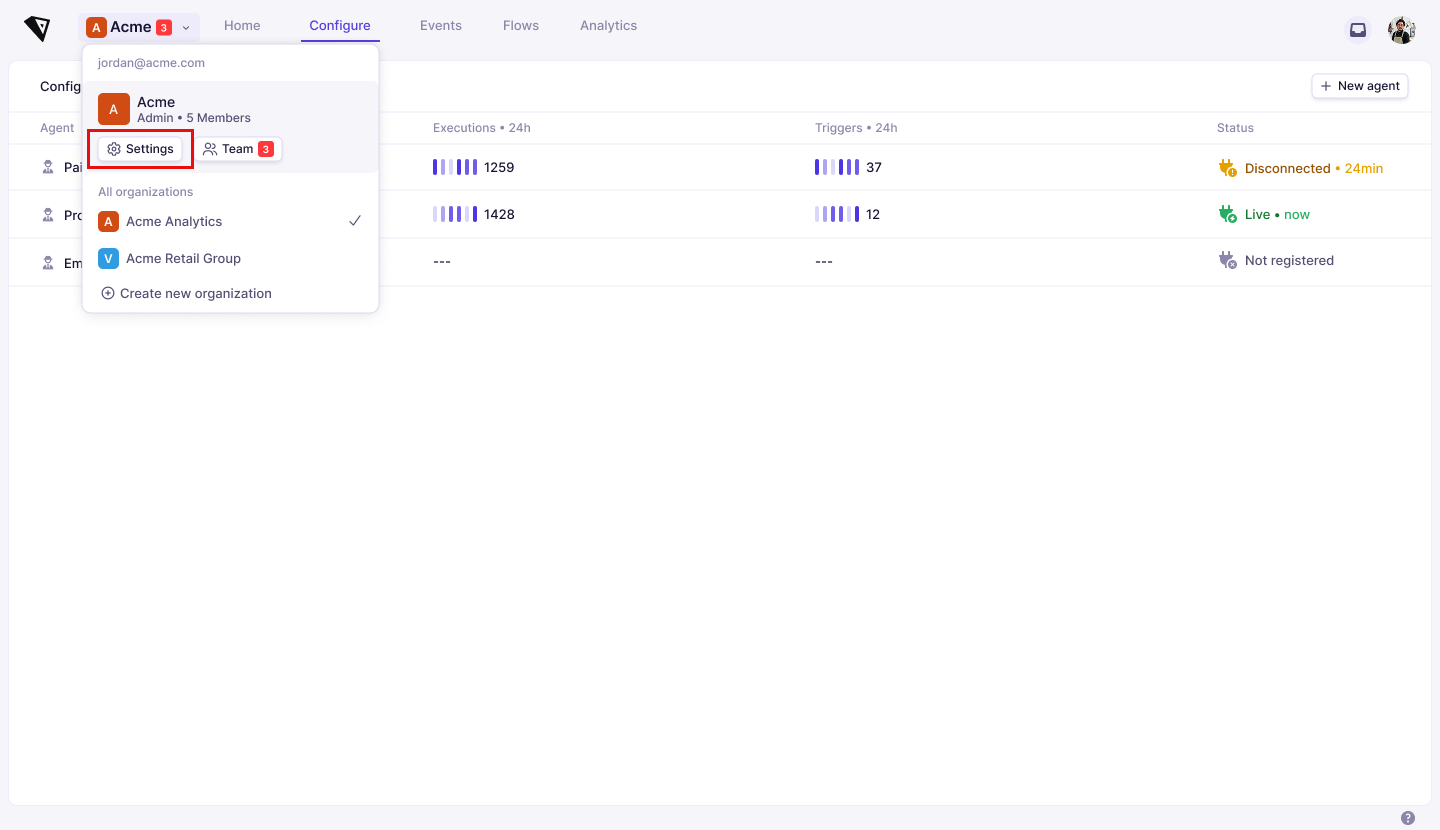Click the help question mark icon
This screenshot has width=1440, height=830.
pyautogui.click(x=1408, y=818)
